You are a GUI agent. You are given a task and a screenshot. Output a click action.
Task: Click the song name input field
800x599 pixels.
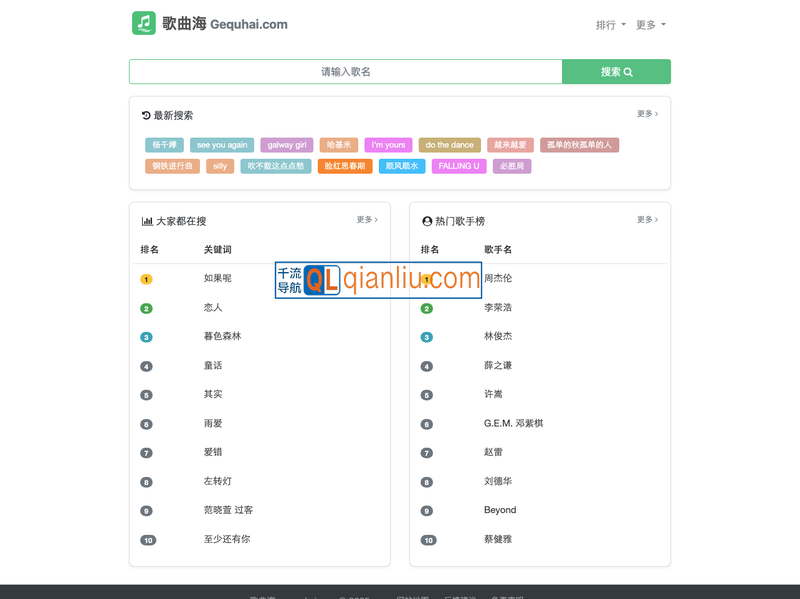click(x=345, y=72)
